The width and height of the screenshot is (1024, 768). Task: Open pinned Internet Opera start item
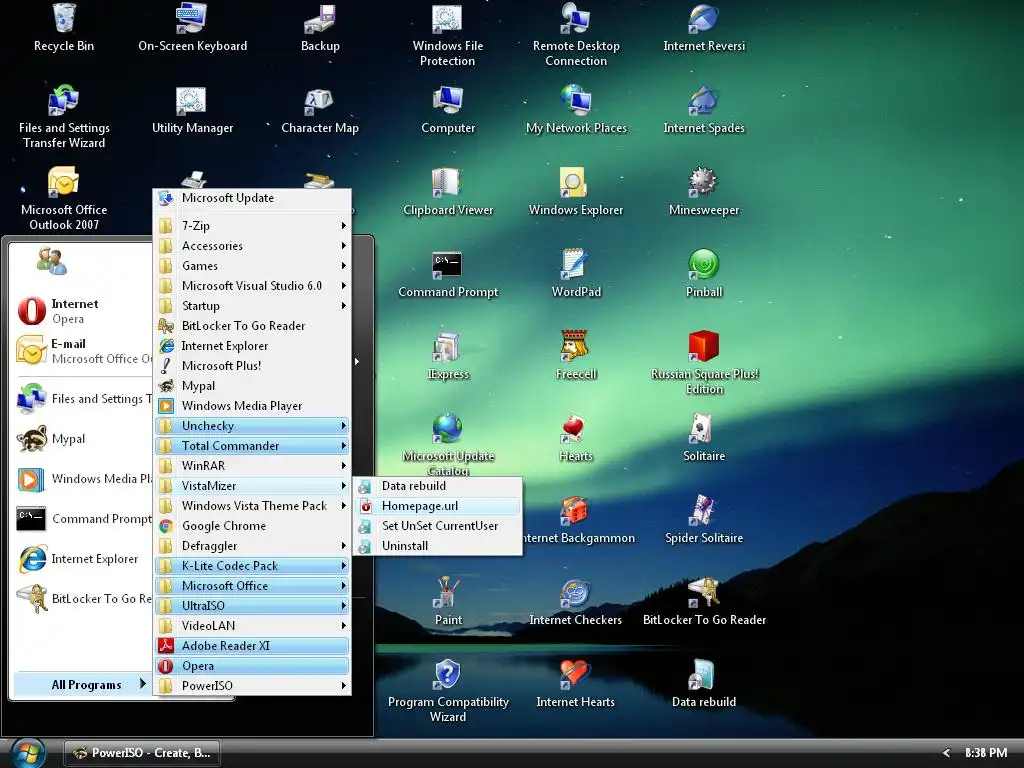coord(82,311)
